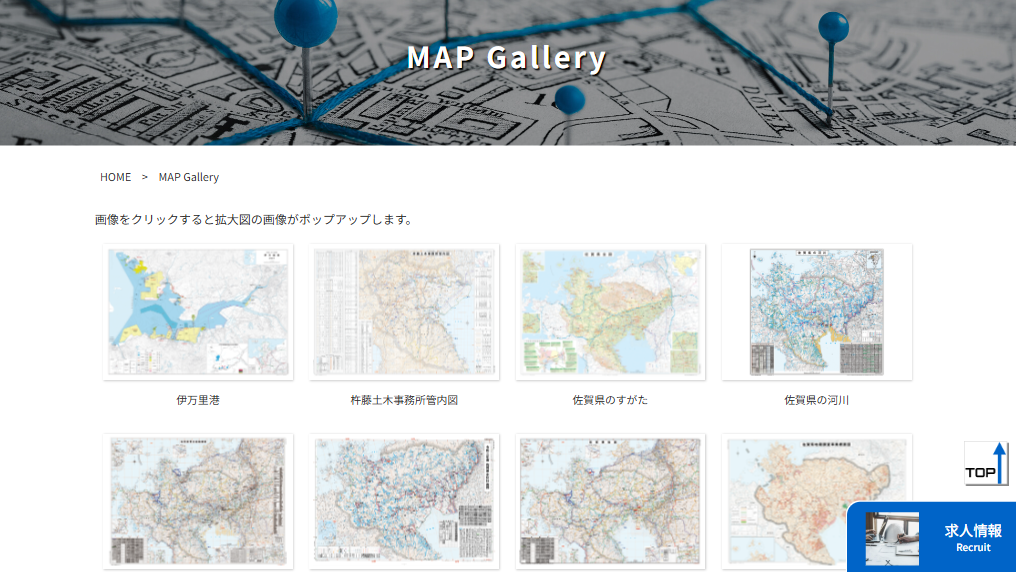Viewport: 1016px width, 572px height.
Task: Open the map thumbnail directly beneath 佐賀県のすがた caption
Action: coord(610,501)
